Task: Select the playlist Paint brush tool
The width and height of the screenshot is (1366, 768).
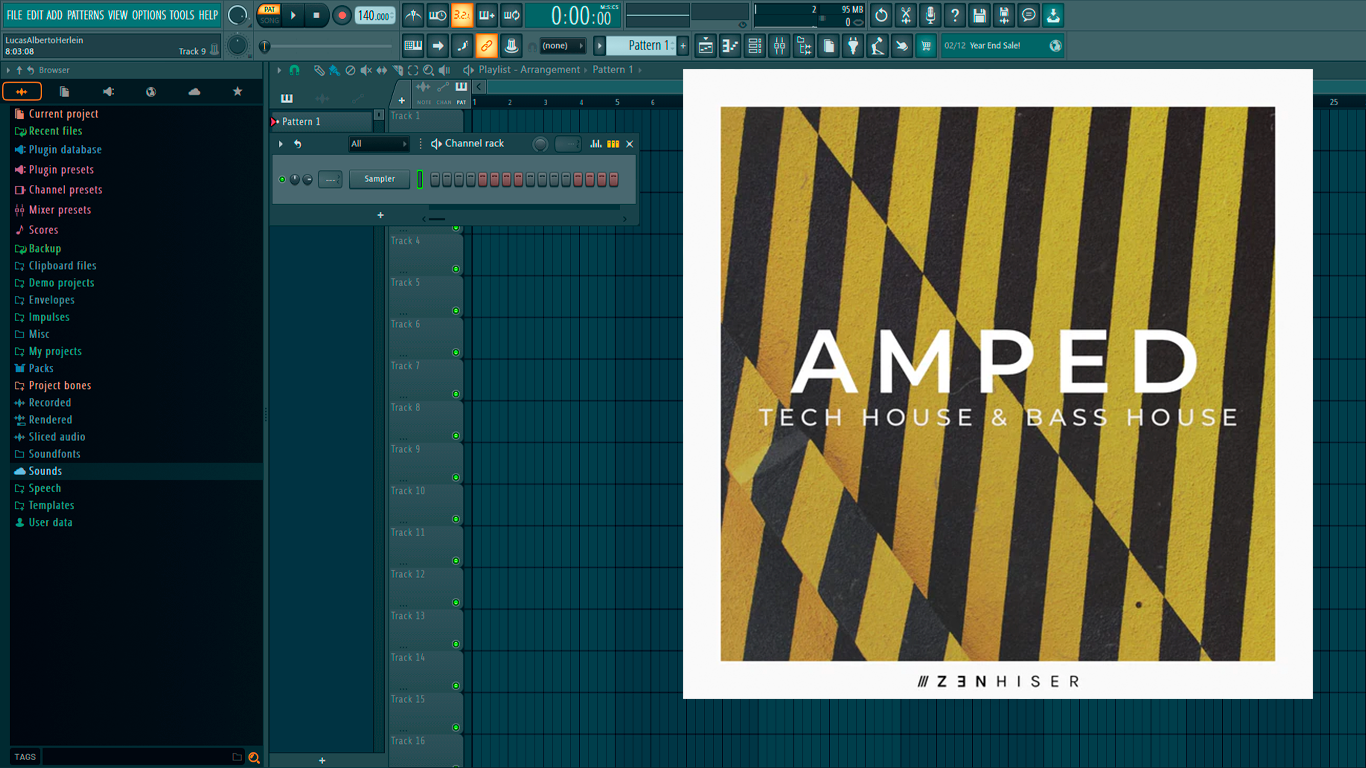Action: 333,70
